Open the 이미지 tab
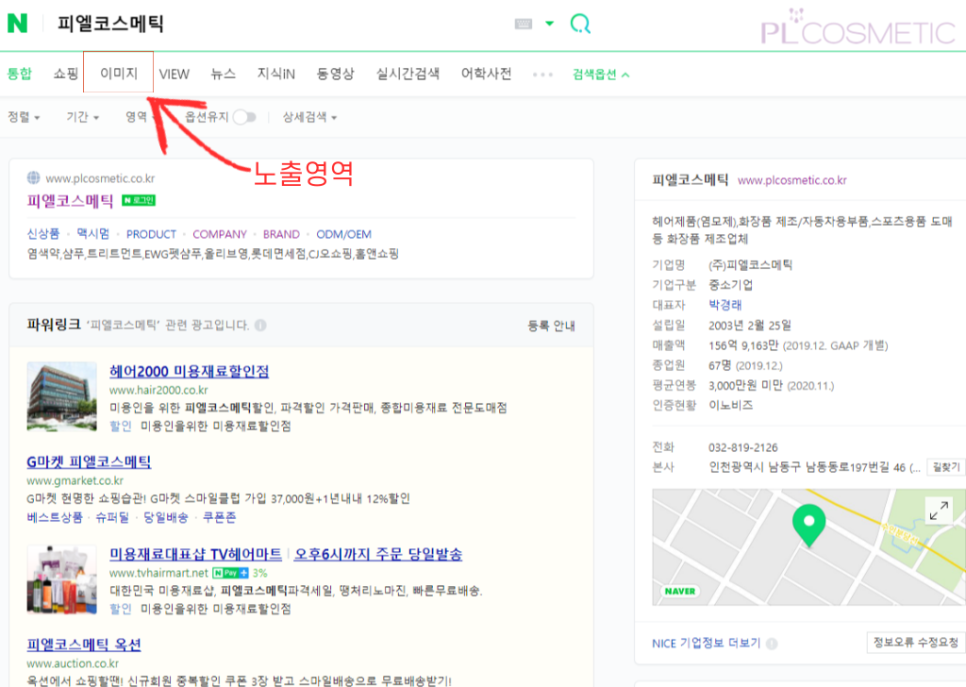Screen dimensions: 966x687 pyautogui.click(x=119, y=73)
